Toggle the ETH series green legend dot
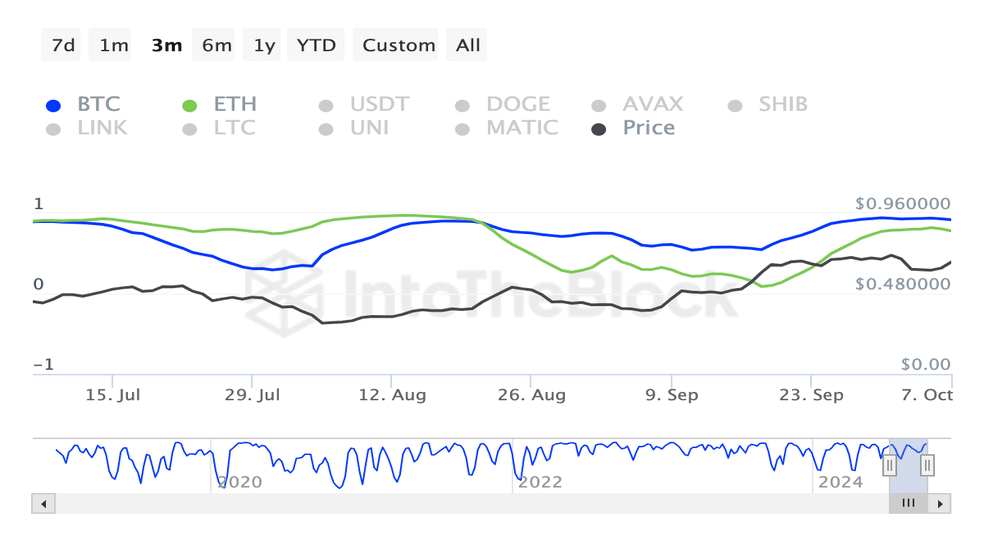Screen dimensions: 984x554 pos(190,106)
